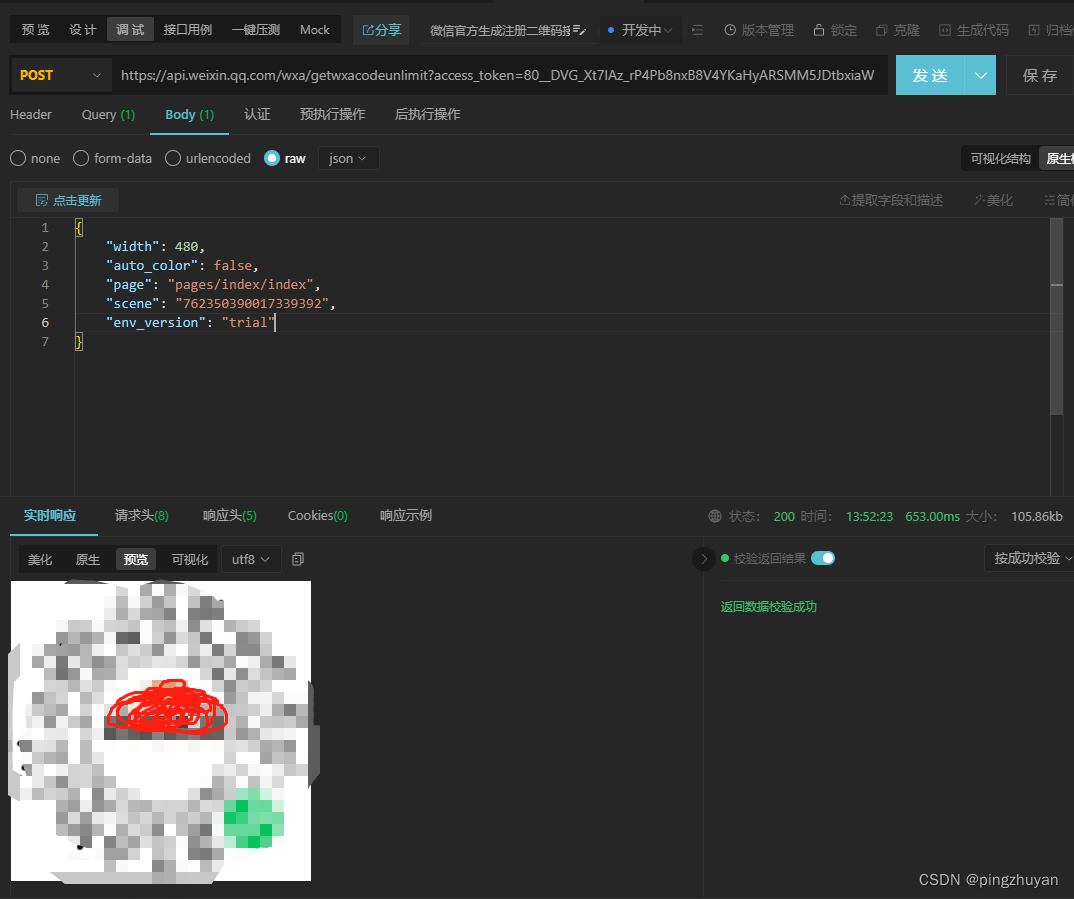Select the none body type

coord(18,158)
